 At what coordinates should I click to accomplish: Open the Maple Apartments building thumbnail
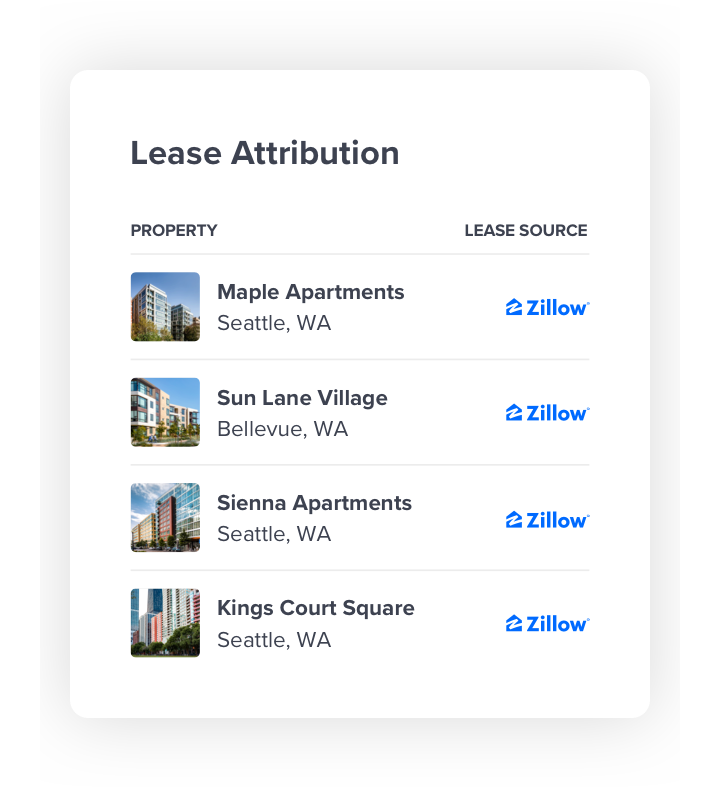coord(165,307)
